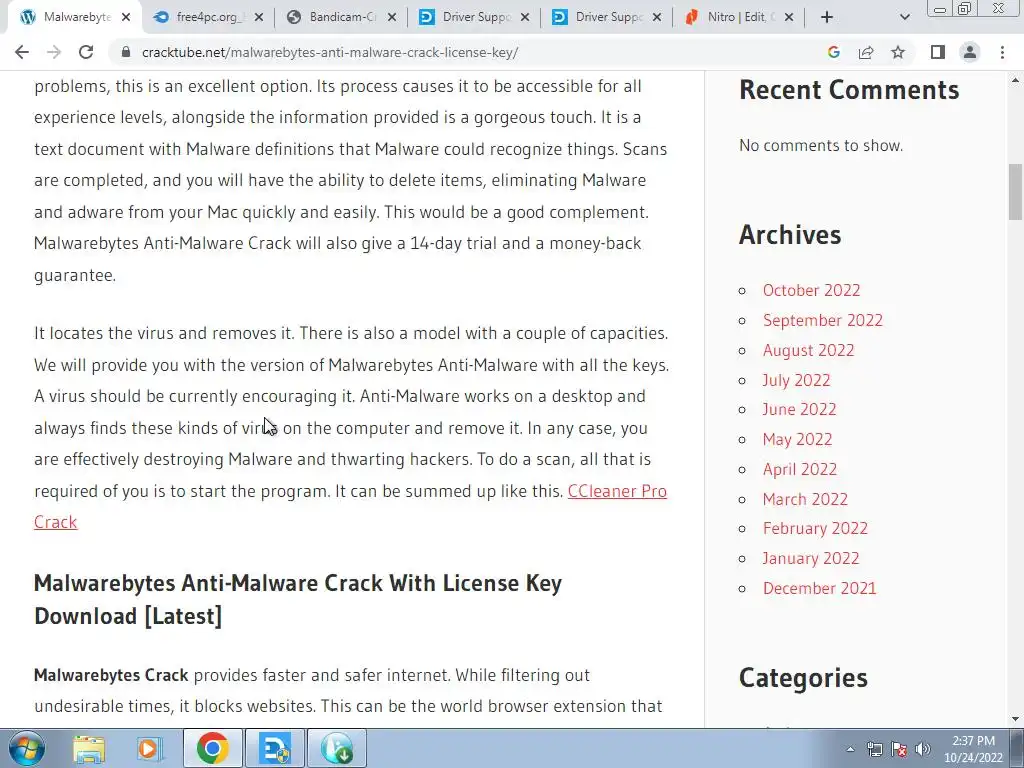This screenshot has height=768, width=1024.
Task: Click the Recent Comments heading
Action: (849, 90)
